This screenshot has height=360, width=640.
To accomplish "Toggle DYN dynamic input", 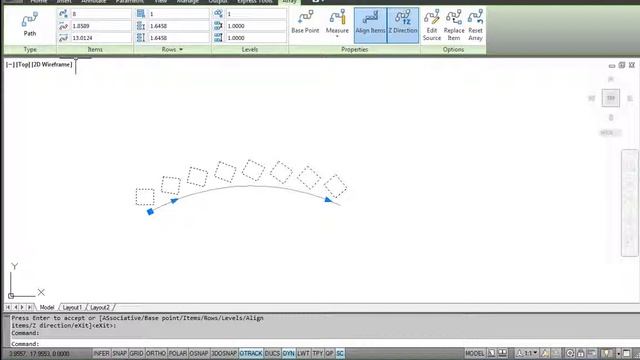I will point(289,353).
